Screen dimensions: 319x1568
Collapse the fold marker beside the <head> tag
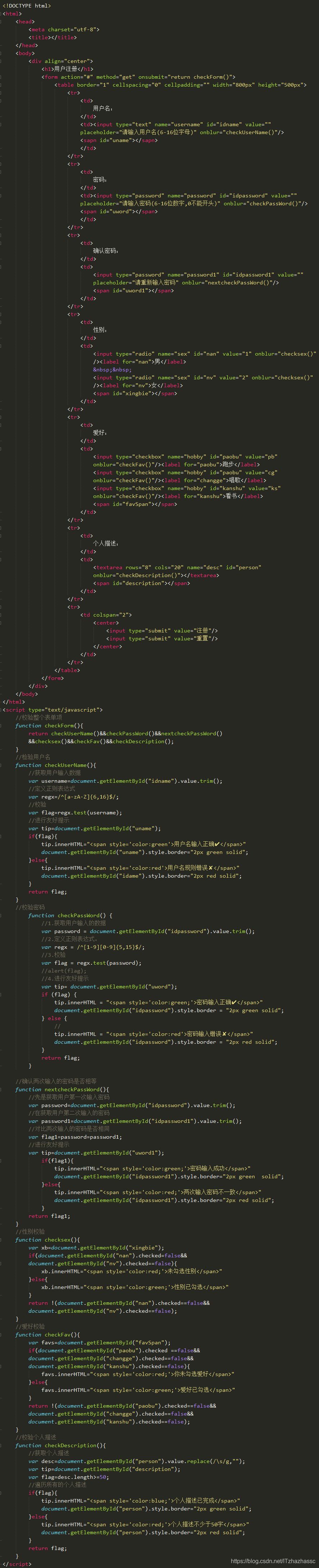click(1, 22)
